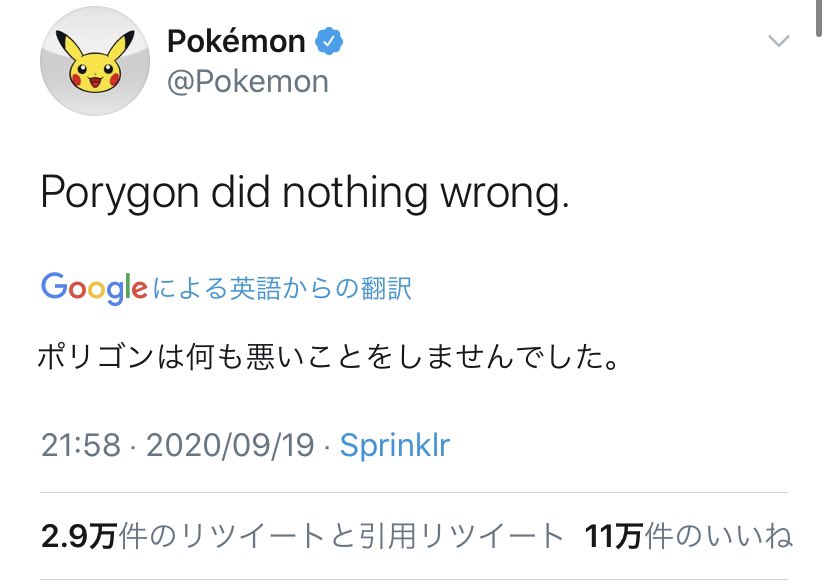The height and width of the screenshot is (581, 828).
Task: Click the 2020/09/19 tweet date
Action: tap(231, 444)
